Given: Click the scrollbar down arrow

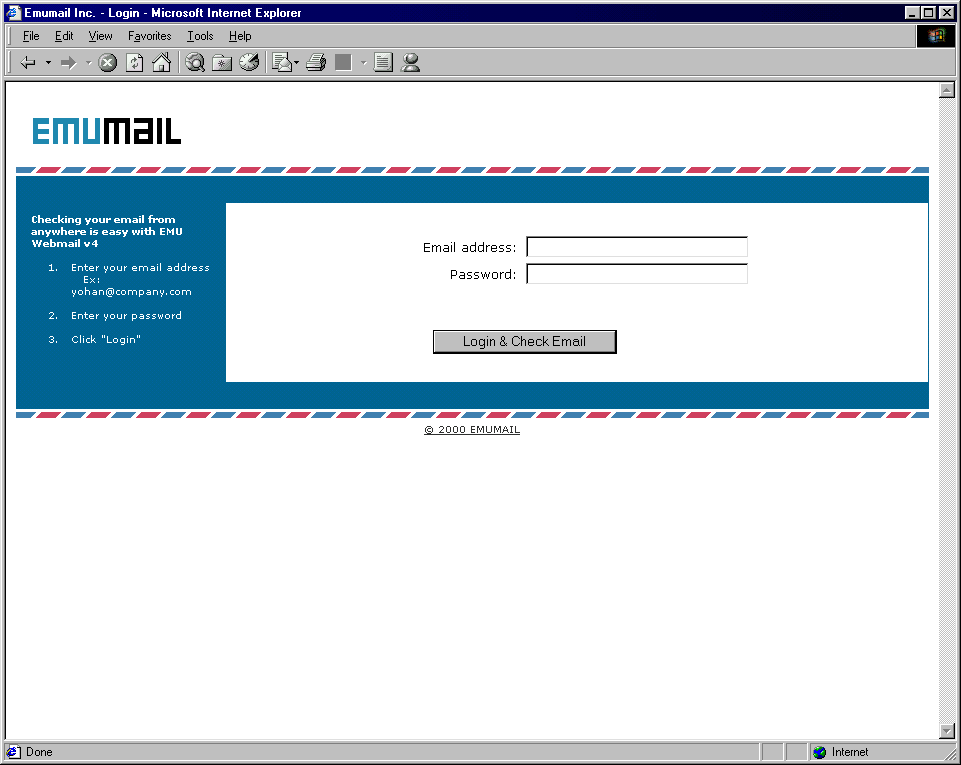Looking at the screenshot, I should (x=947, y=731).
